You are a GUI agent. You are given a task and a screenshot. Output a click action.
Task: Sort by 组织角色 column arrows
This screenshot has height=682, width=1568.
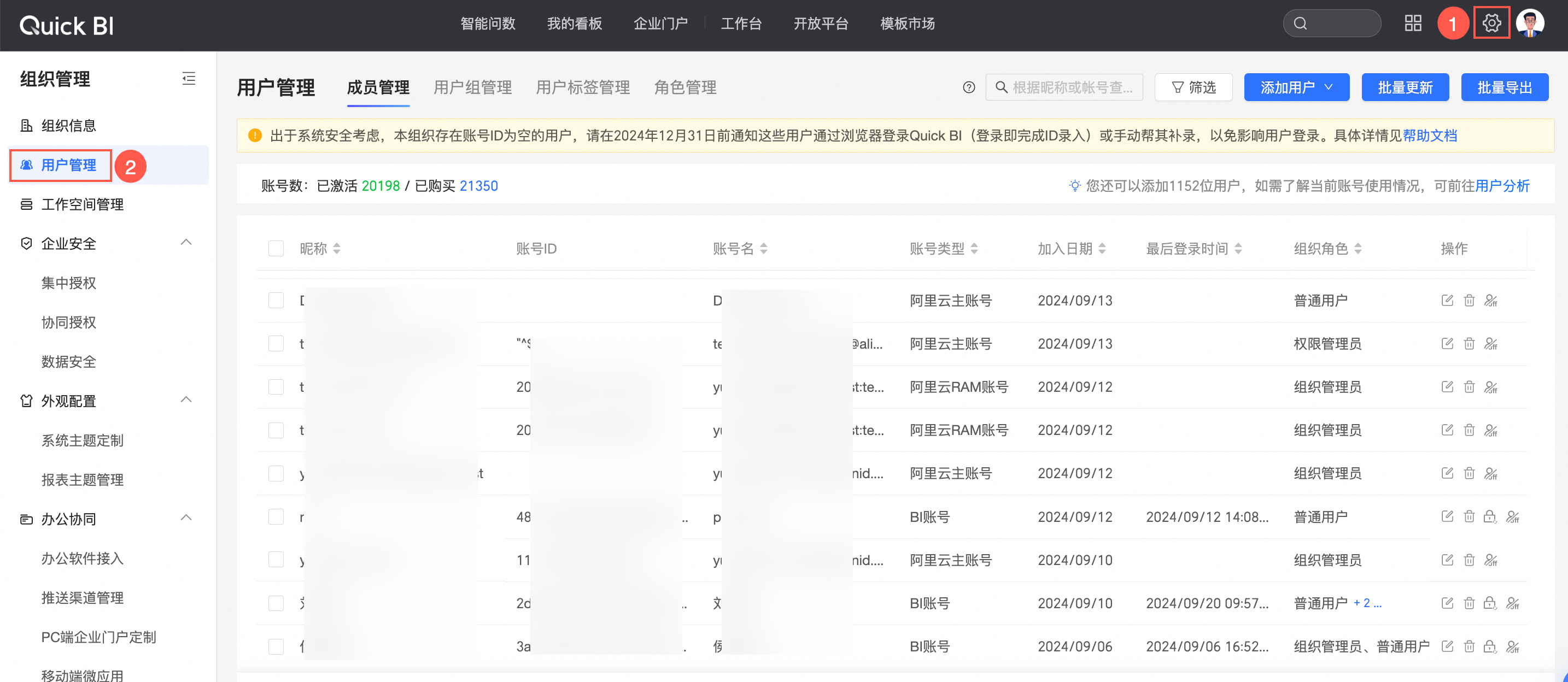[1358, 248]
